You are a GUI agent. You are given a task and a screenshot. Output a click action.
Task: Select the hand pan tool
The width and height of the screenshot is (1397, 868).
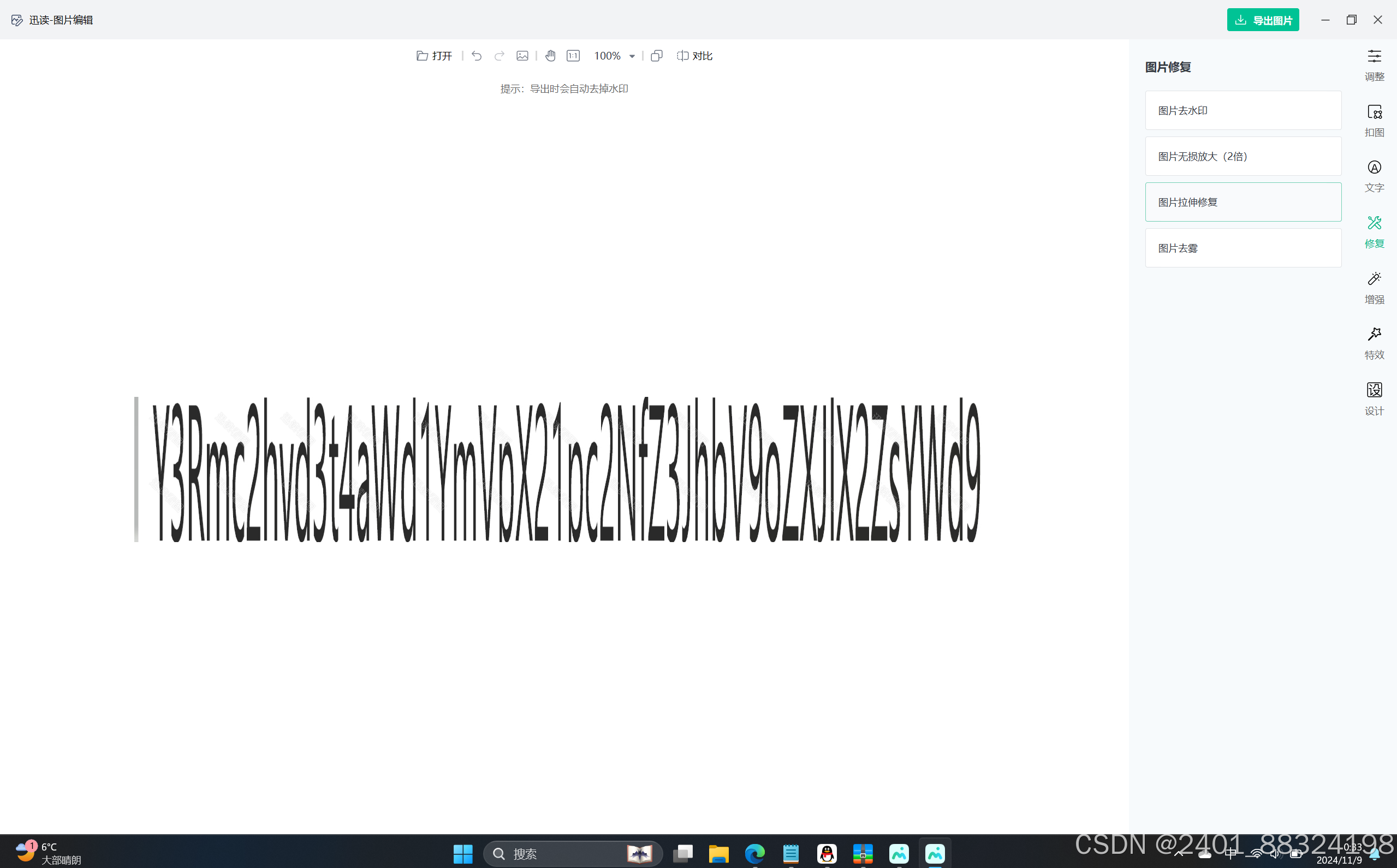point(550,56)
